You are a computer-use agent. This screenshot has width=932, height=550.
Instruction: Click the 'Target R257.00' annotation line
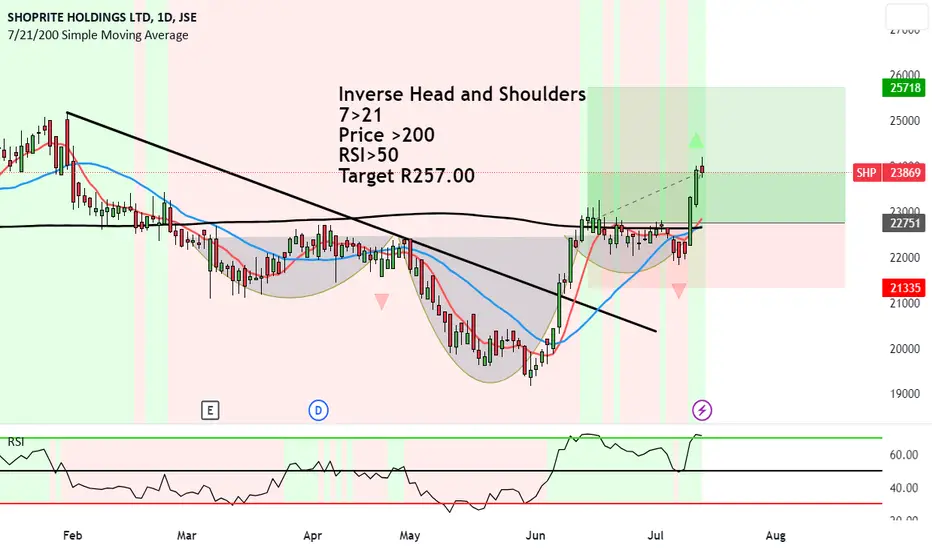[x=407, y=176]
